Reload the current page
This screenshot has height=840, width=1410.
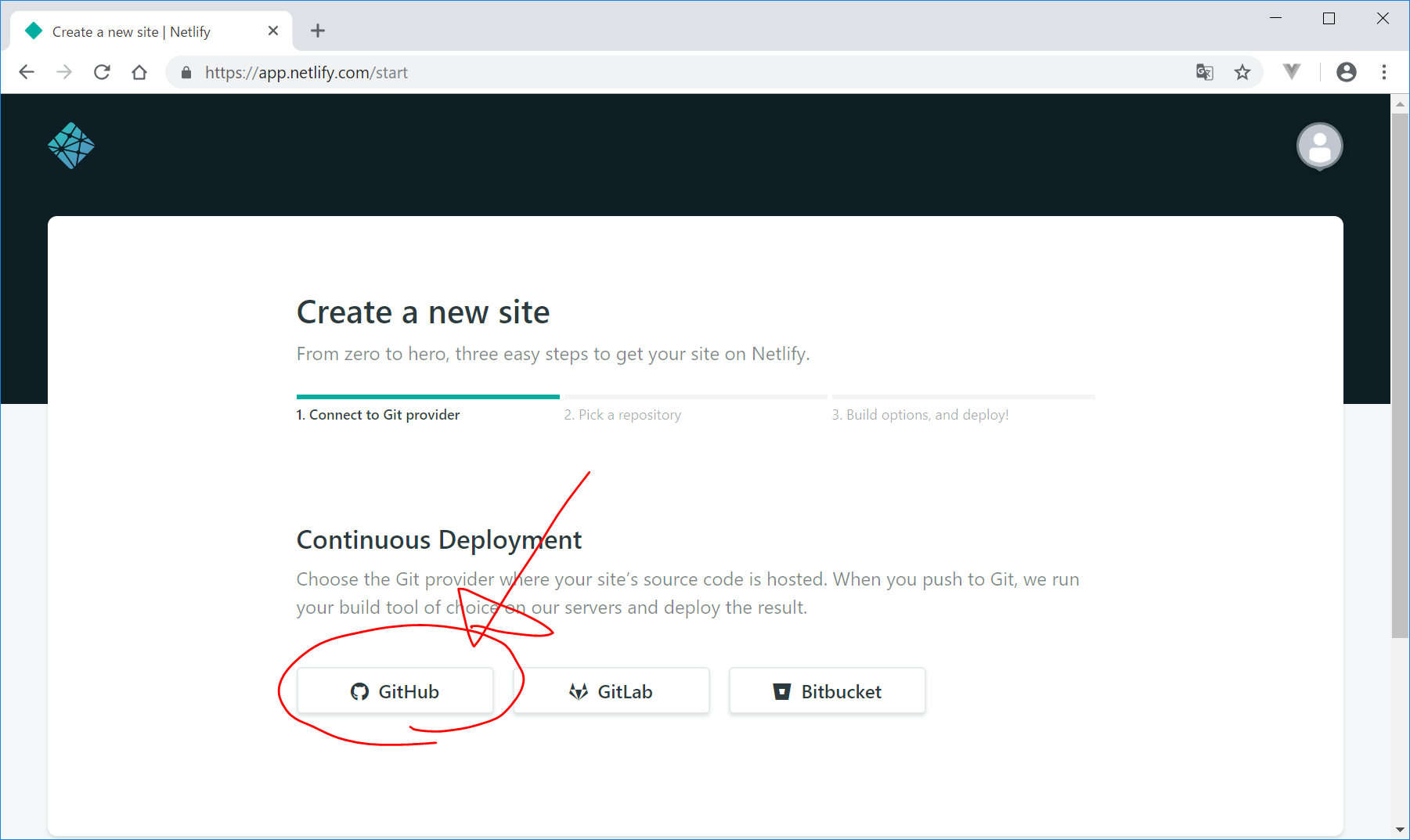(102, 72)
